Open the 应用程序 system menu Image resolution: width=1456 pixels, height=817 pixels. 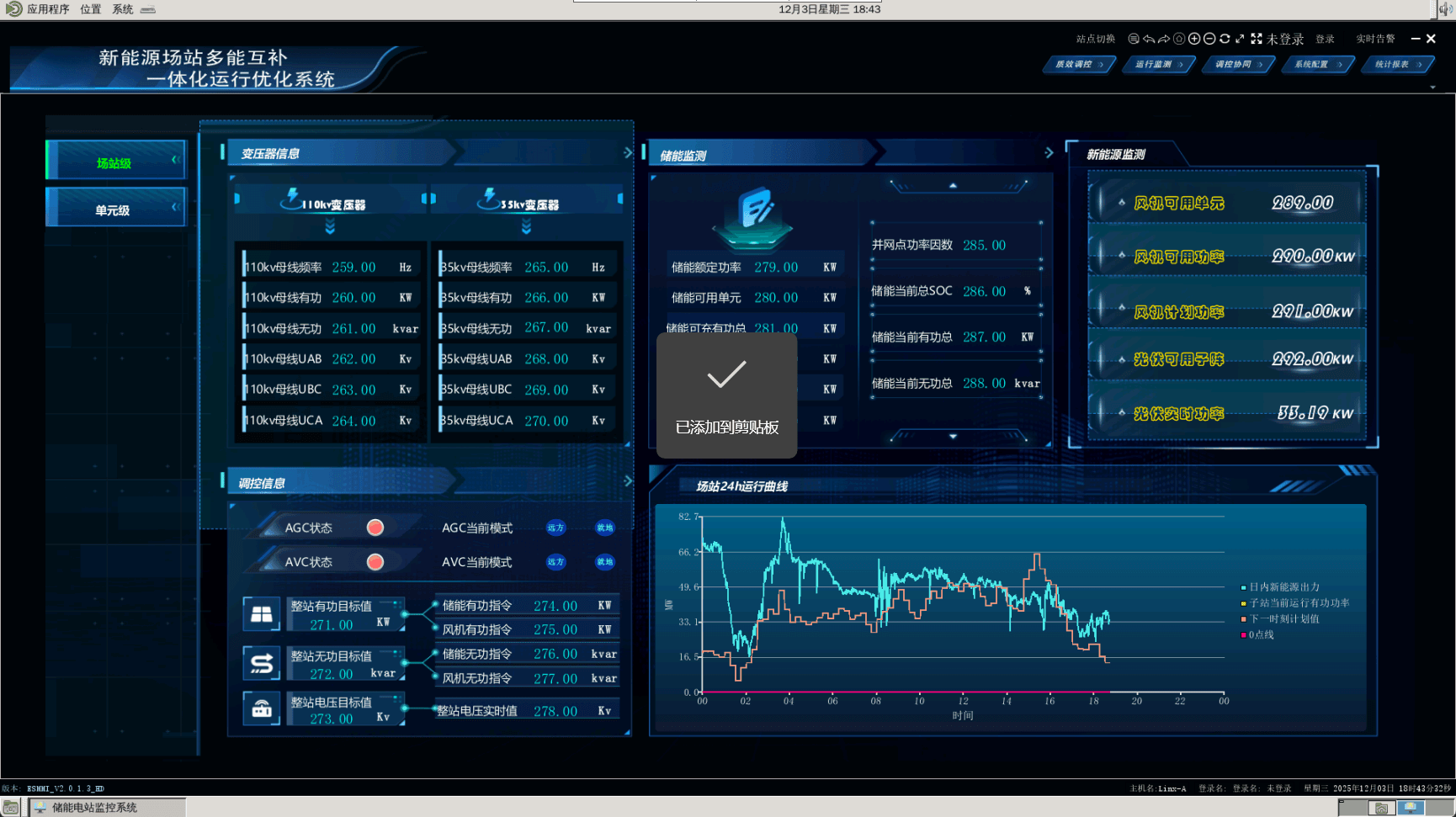click(x=47, y=9)
